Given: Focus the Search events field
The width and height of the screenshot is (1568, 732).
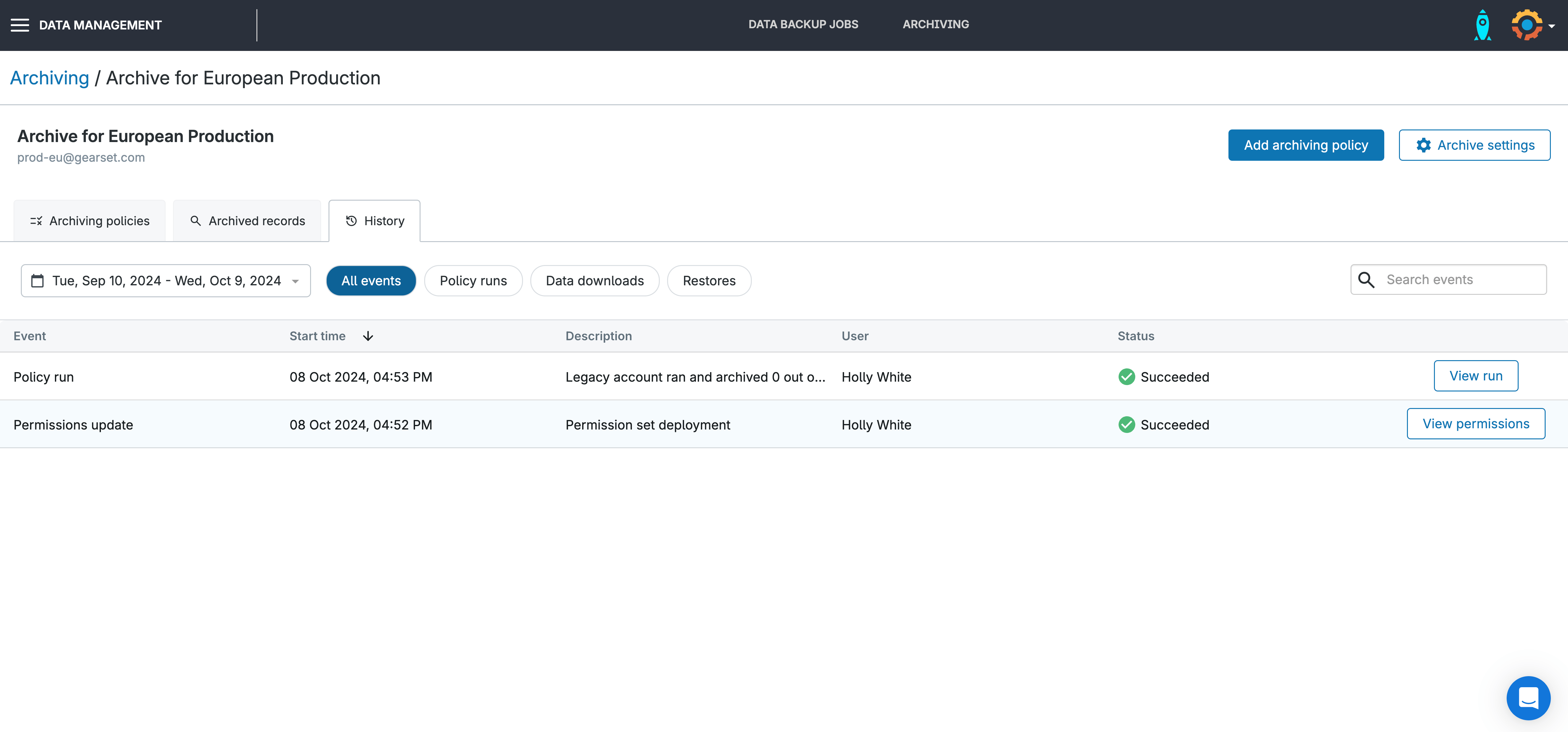Looking at the screenshot, I should click(x=1461, y=279).
